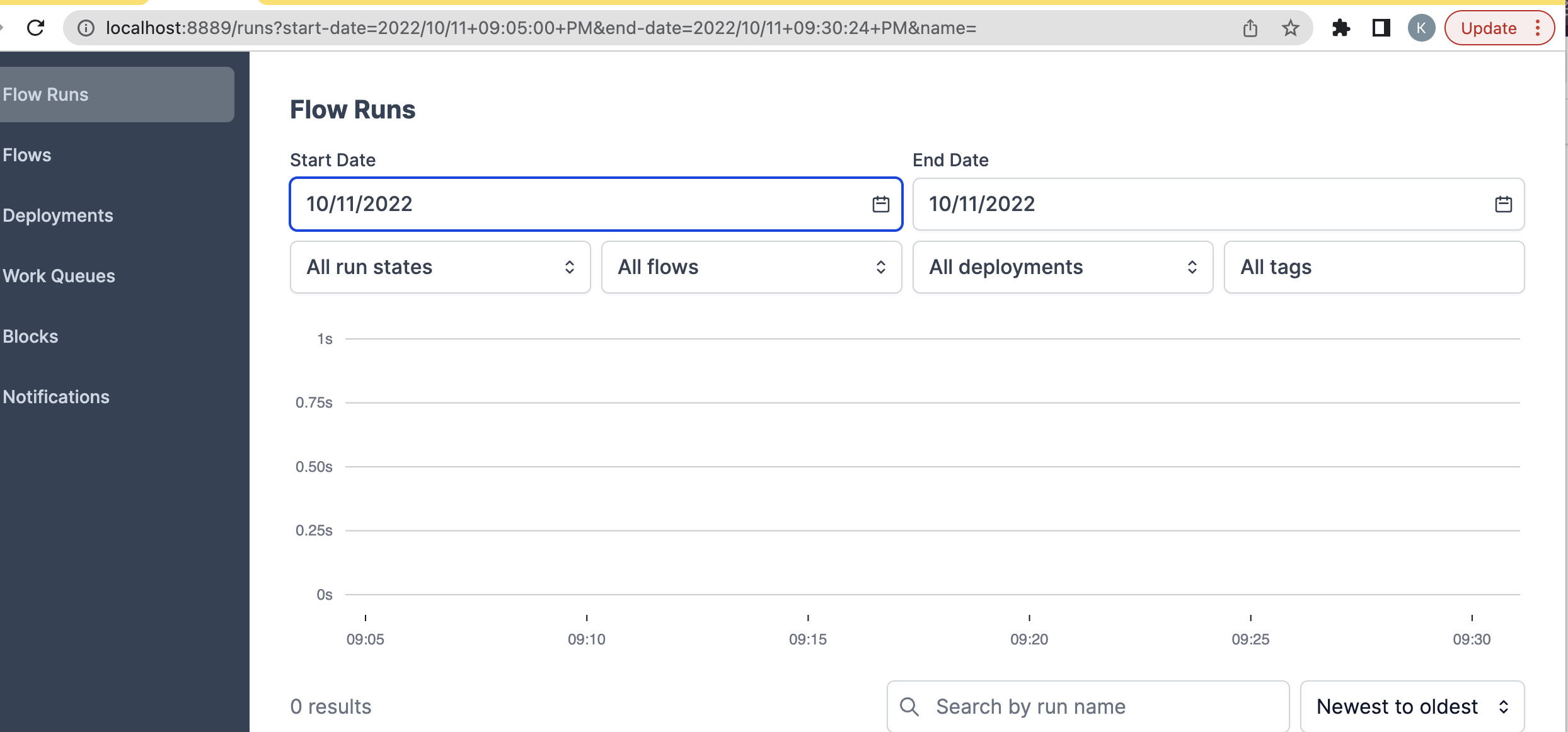
Task: Open the browser extensions puzzle icon
Action: click(x=1342, y=28)
